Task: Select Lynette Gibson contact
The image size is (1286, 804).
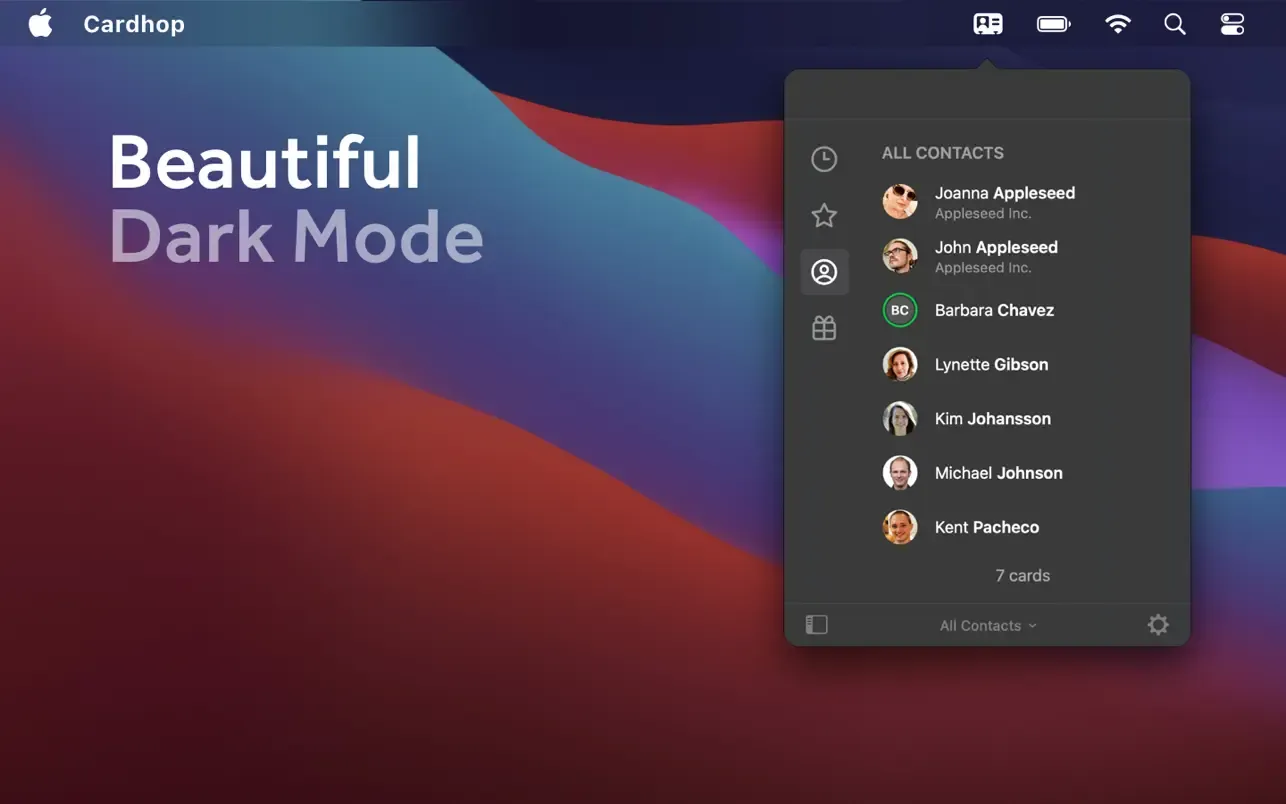Action: coord(1022,364)
